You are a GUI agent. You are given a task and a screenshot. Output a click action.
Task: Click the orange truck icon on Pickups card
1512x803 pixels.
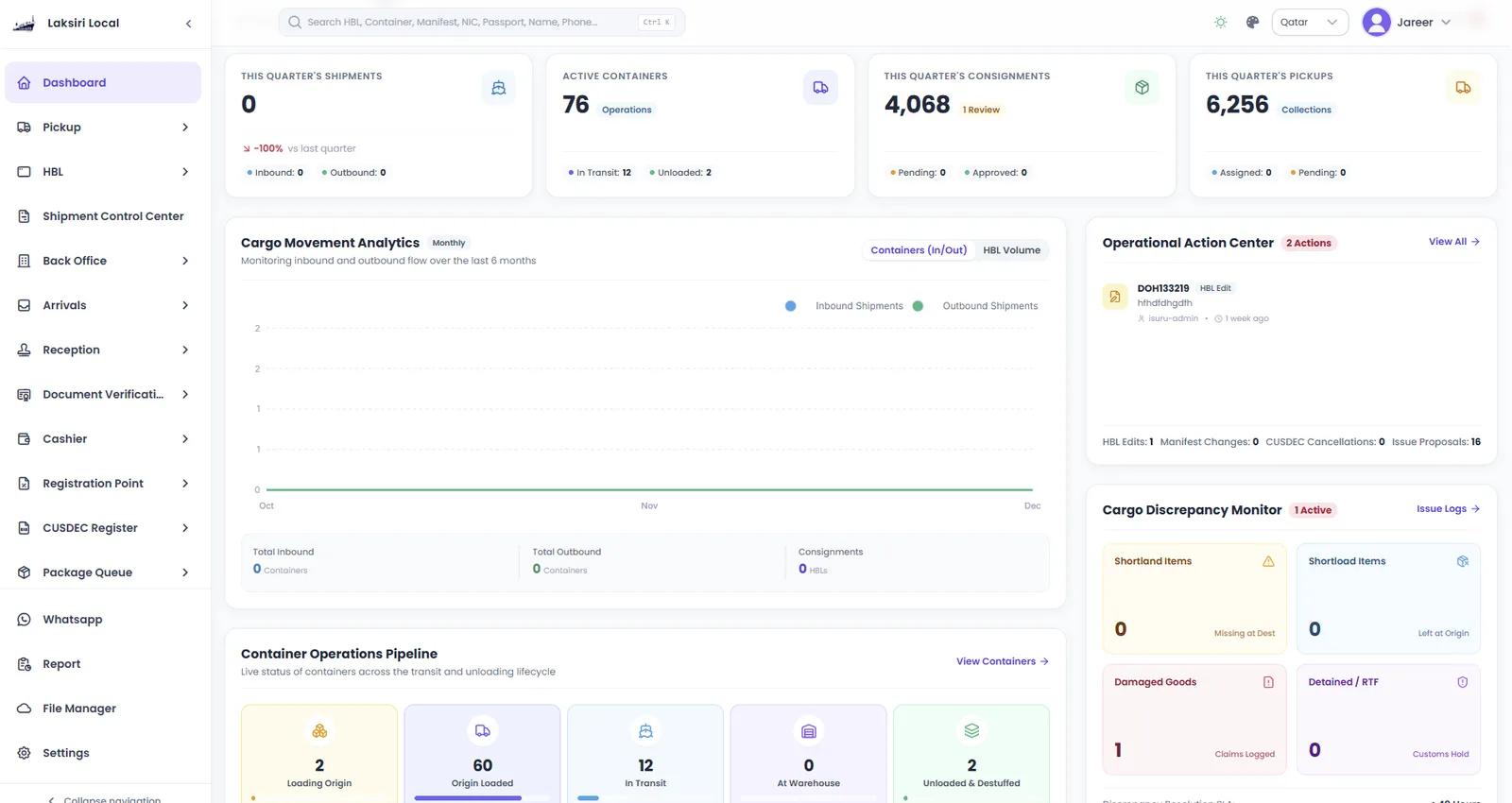(x=1463, y=88)
